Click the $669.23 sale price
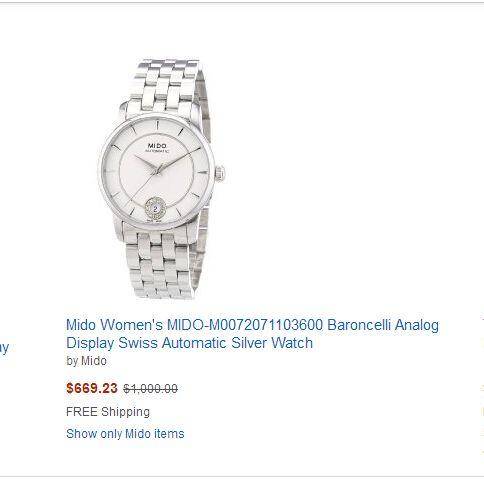 [92, 388]
